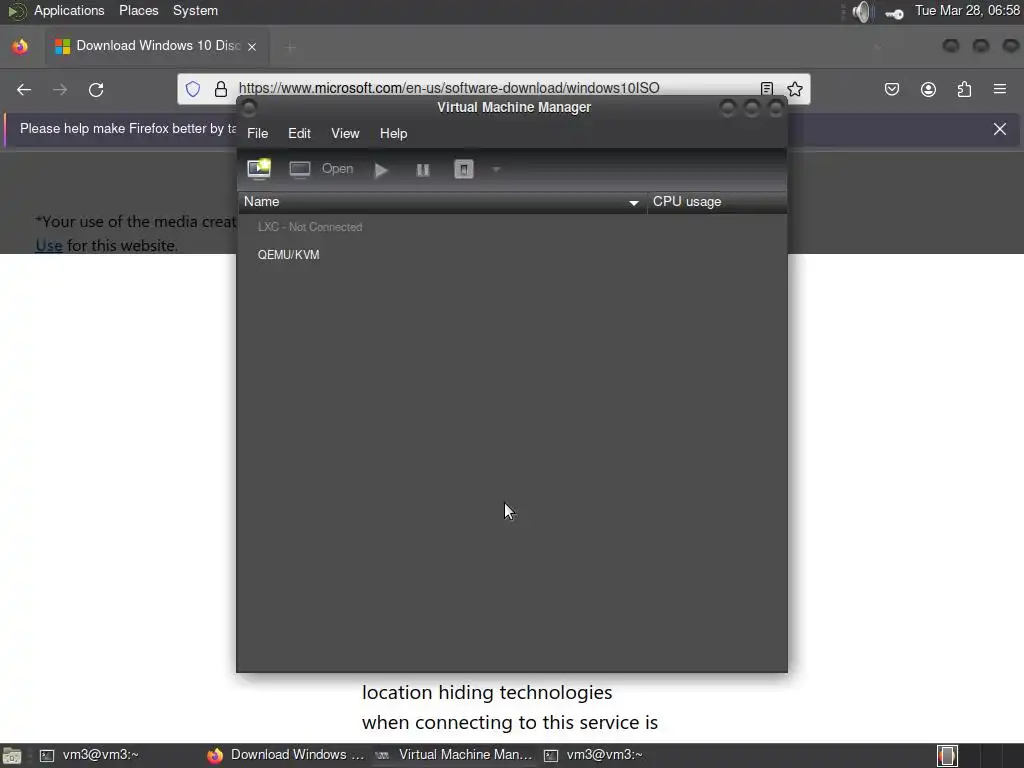This screenshot has height=768, width=1024.
Task: Open the VM console monitor icon
Action: coord(300,170)
